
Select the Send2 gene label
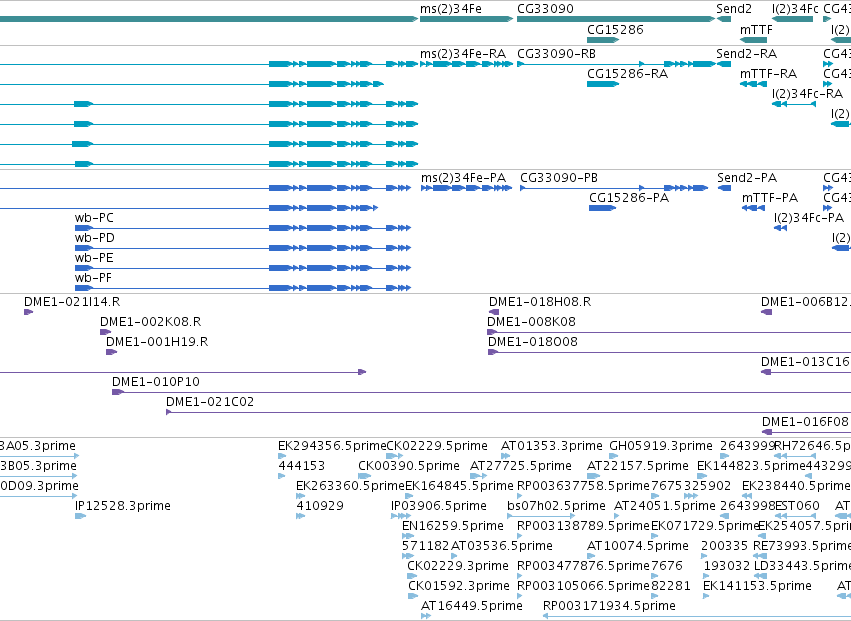point(734,9)
